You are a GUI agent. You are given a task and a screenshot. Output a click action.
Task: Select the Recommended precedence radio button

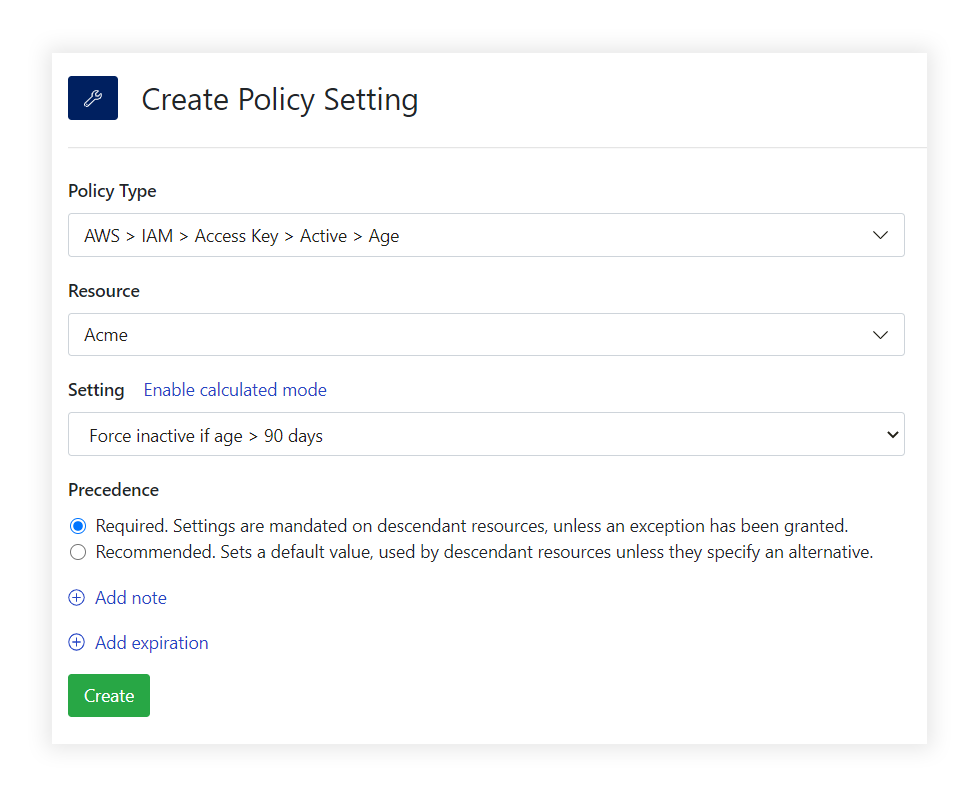pyautogui.click(x=78, y=552)
